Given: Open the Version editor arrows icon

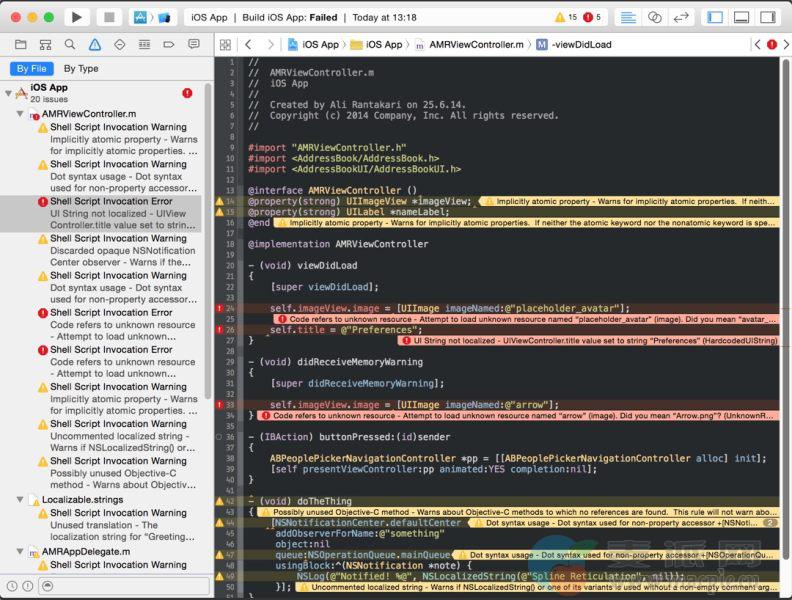Looking at the screenshot, I should click(682, 17).
